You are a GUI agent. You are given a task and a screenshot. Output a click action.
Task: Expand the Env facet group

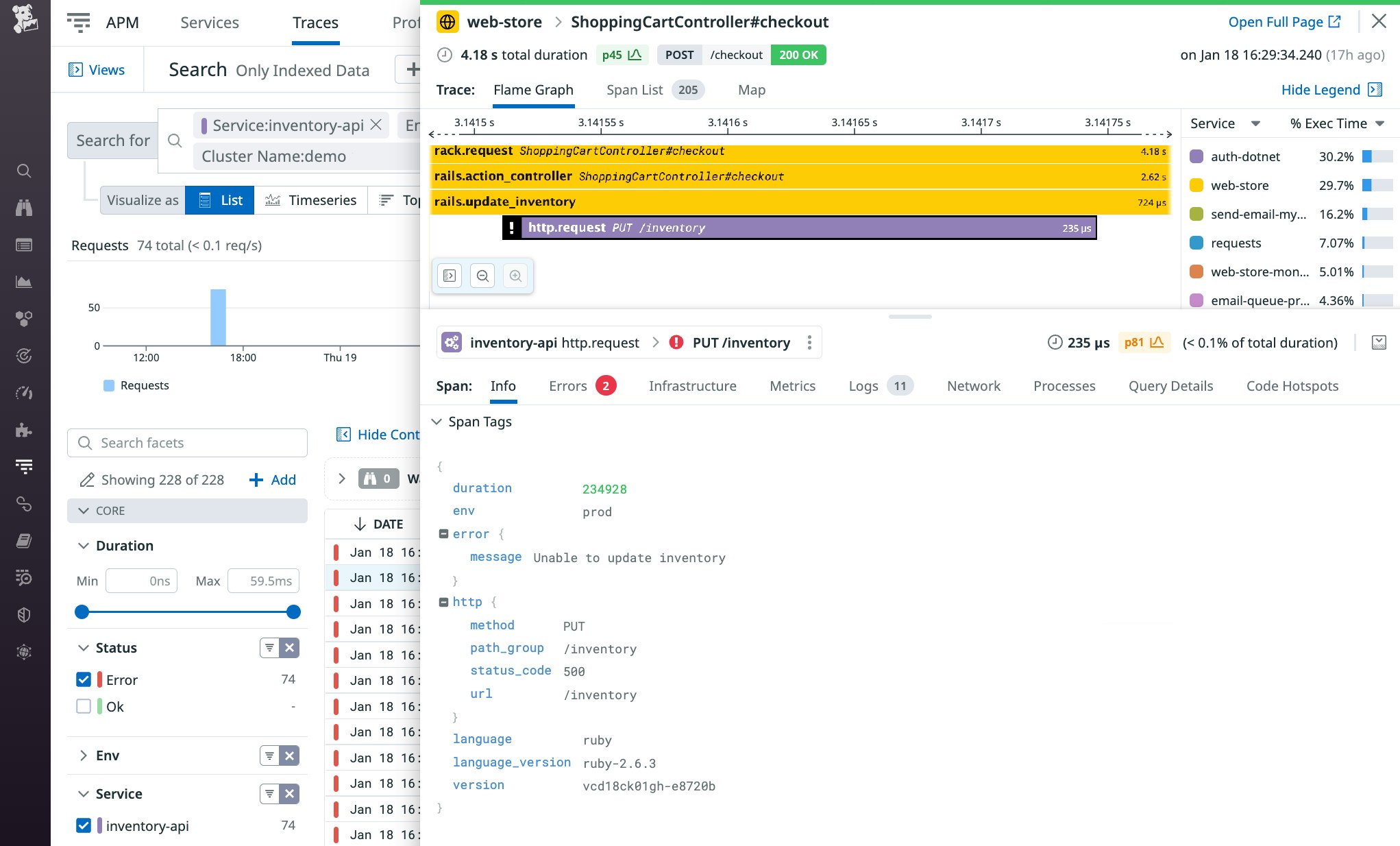point(84,756)
